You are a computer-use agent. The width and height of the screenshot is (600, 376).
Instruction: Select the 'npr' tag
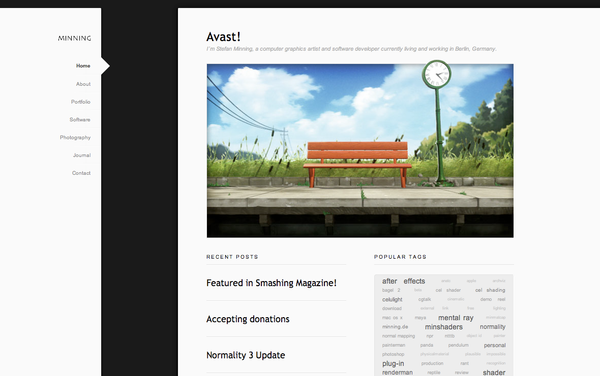point(430,336)
